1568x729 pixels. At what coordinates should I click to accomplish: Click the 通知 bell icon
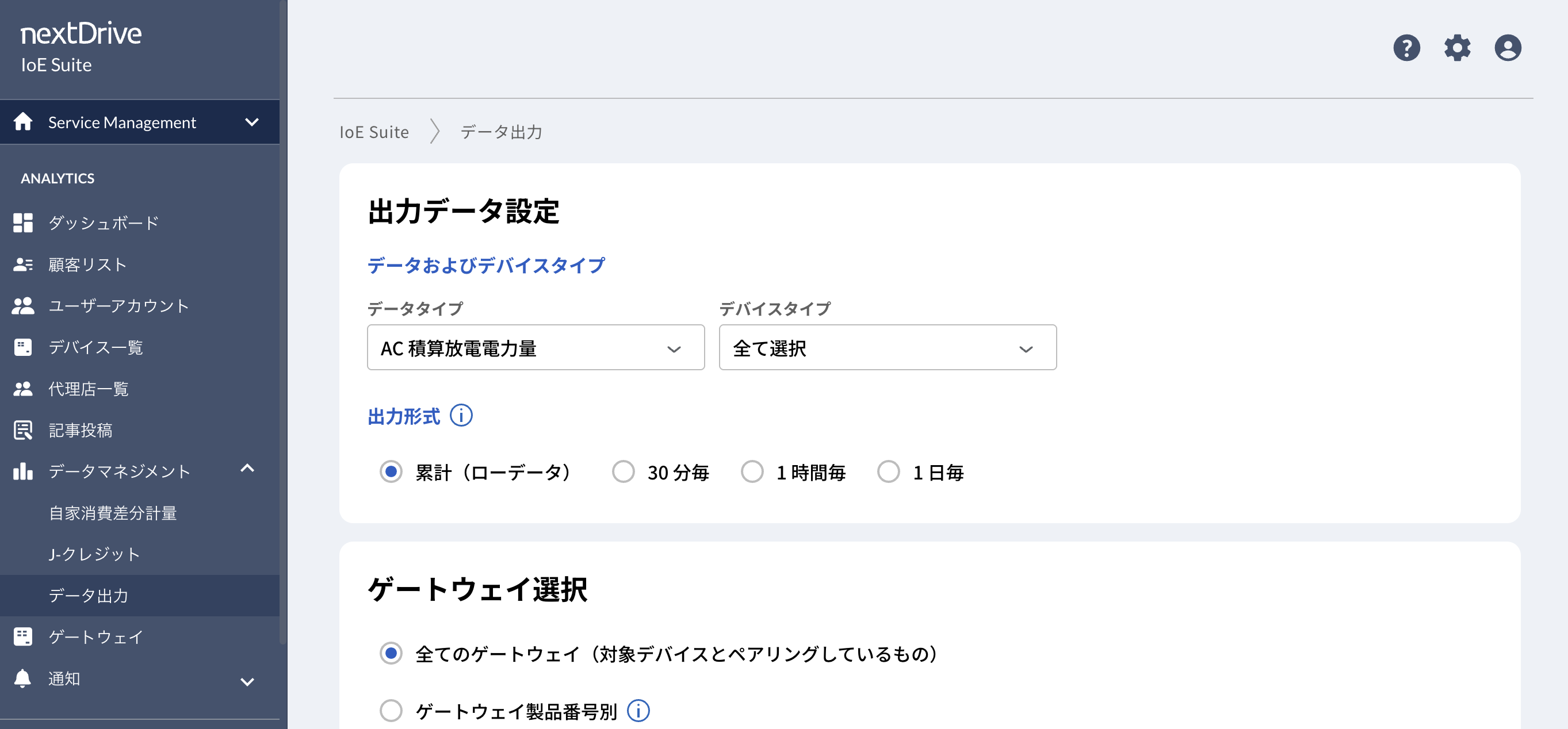pos(22,678)
